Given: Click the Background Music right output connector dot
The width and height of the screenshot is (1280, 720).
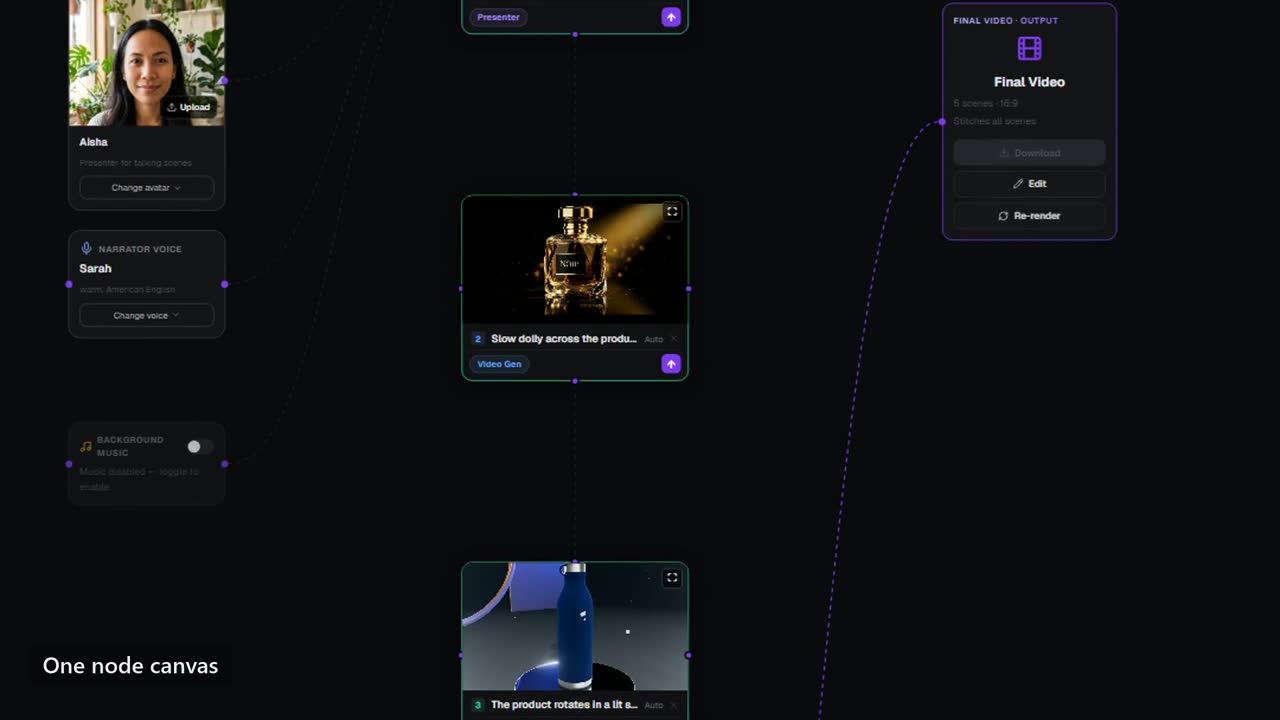Looking at the screenshot, I should [x=225, y=464].
